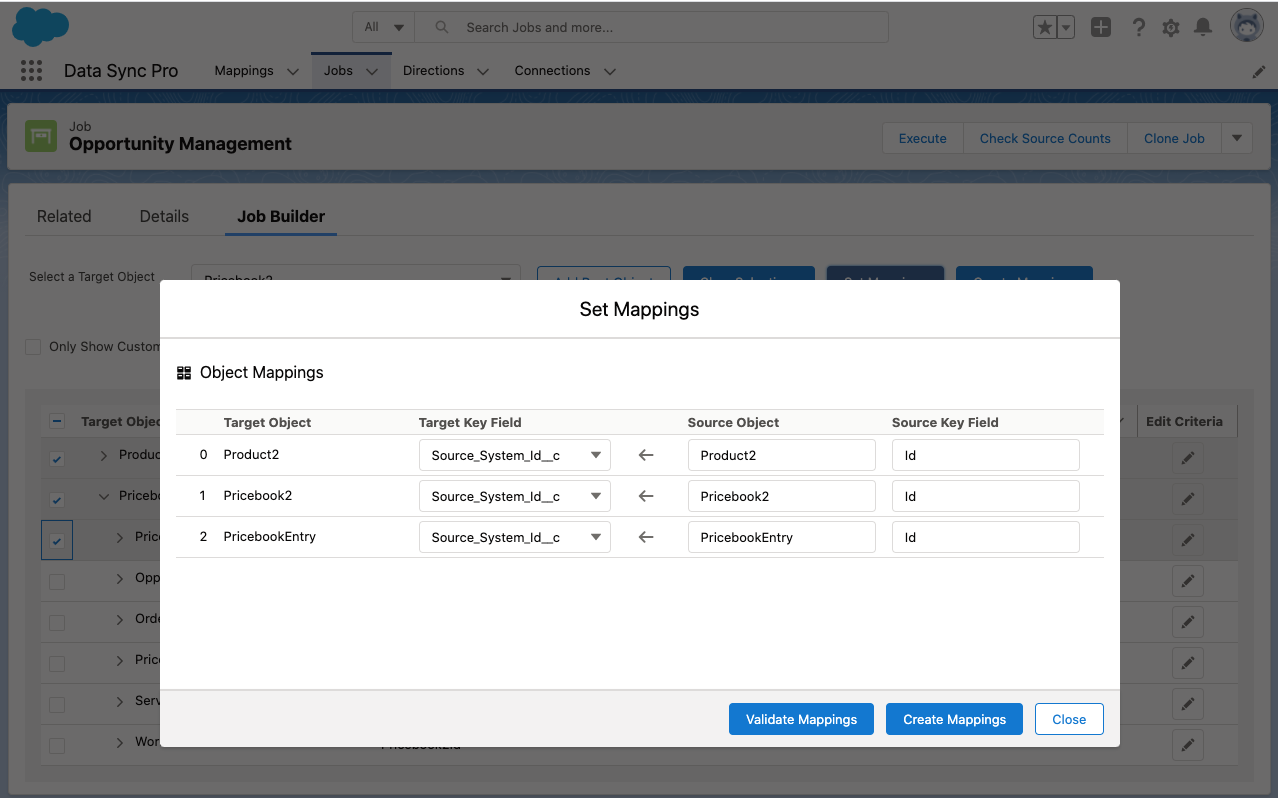This screenshot has width=1278, height=798.
Task: Click the Favorites star icon
Action: point(1045,28)
